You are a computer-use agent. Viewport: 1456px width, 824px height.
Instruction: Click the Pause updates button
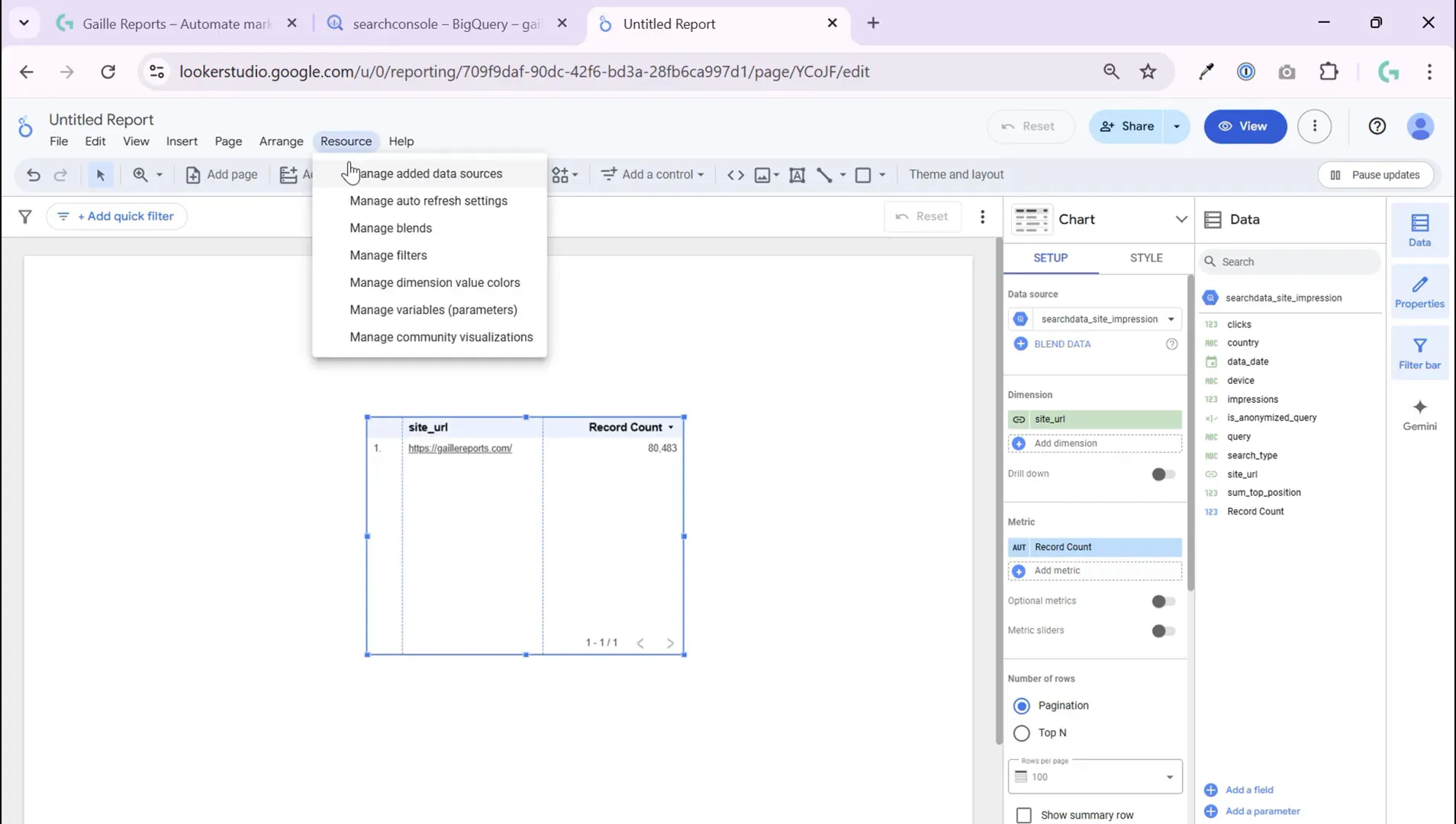pos(1375,175)
